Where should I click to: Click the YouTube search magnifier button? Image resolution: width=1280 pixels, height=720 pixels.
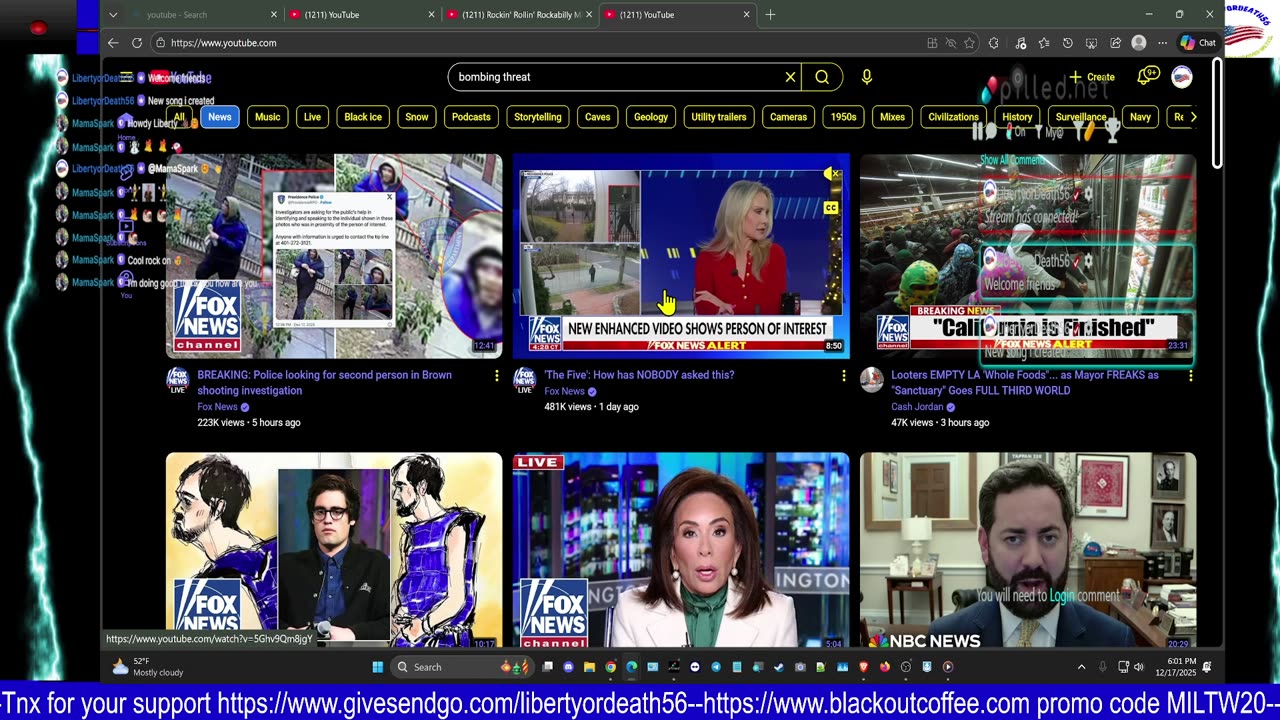[x=822, y=77]
